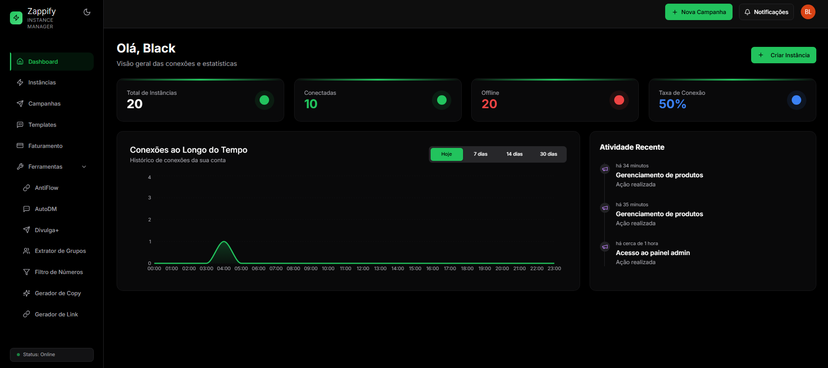Click the chart peak at 04:00
Screen dimensions: 828x368
pos(224,242)
